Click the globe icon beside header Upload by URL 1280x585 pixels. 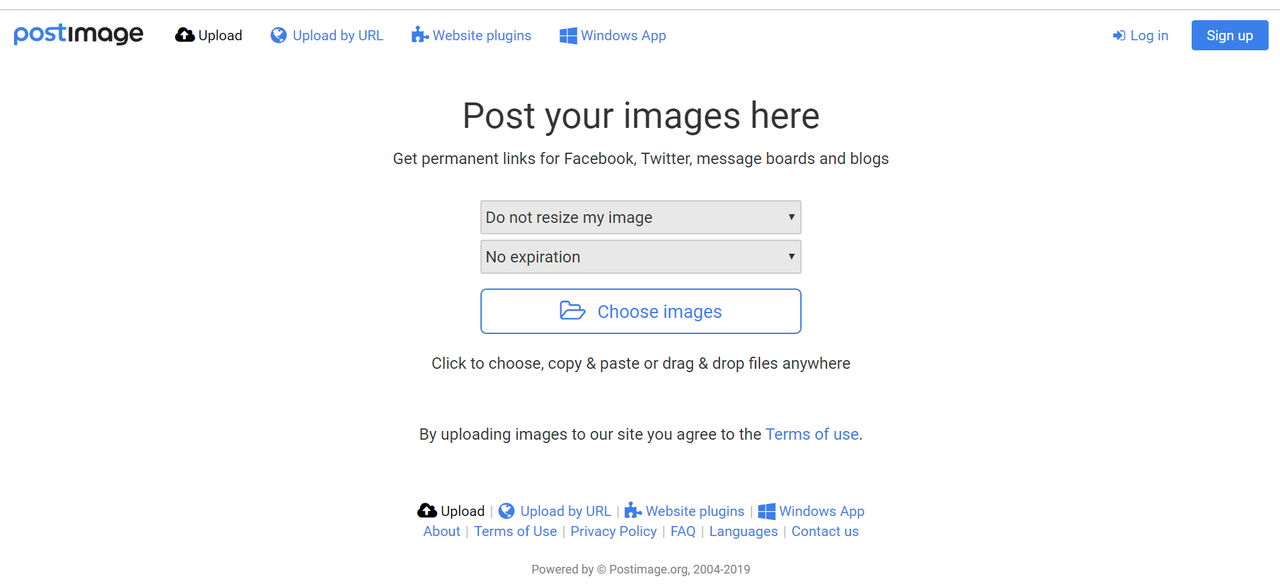point(279,35)
